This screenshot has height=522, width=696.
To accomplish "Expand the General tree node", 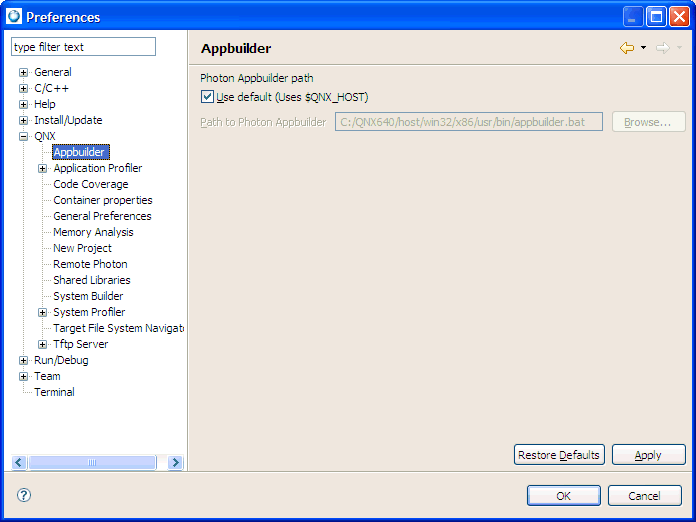I will point(24,72).
